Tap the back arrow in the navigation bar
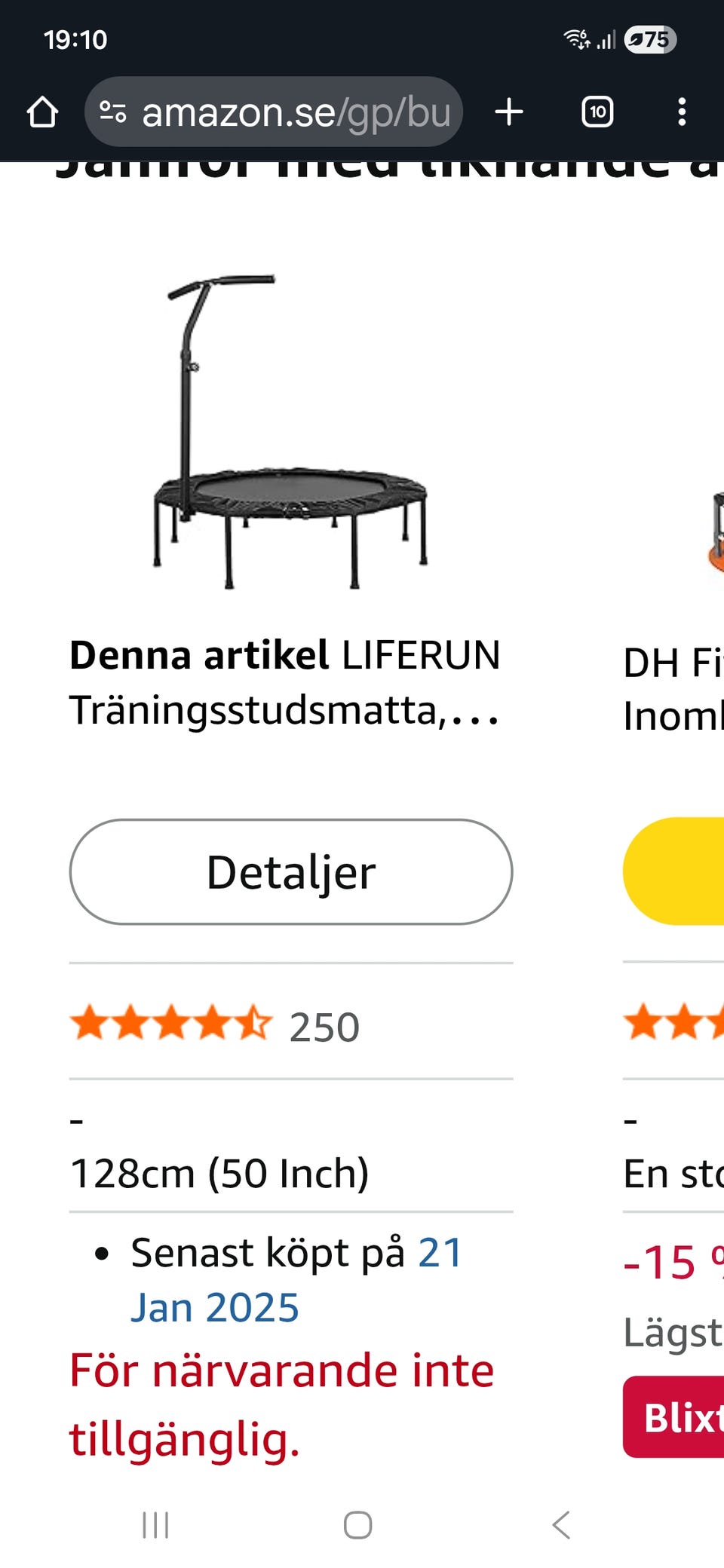 [x=559, y=1526]
